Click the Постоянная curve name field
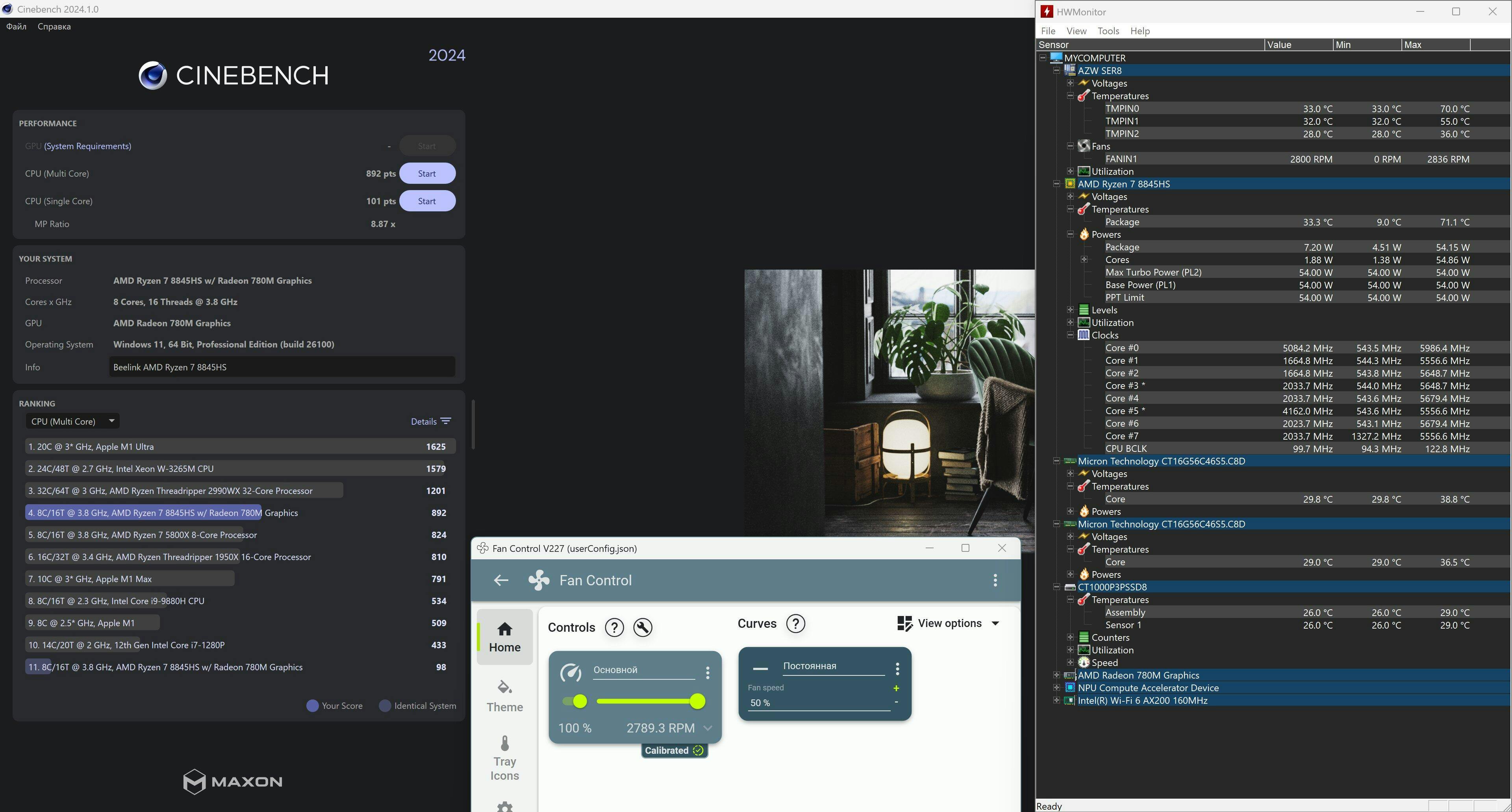This screenshot has height=812, width=1512. tap(834, 666)
